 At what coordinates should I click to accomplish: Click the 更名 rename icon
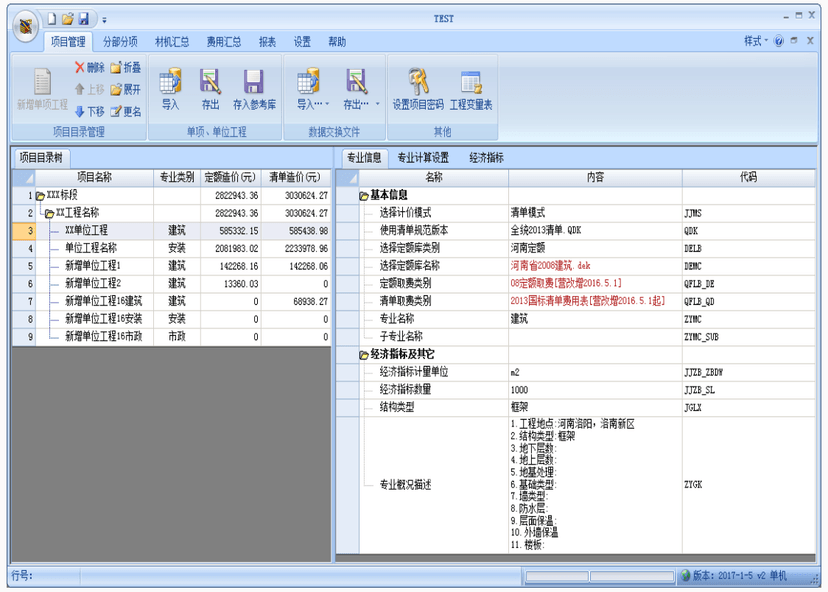(x=116, y=111)
